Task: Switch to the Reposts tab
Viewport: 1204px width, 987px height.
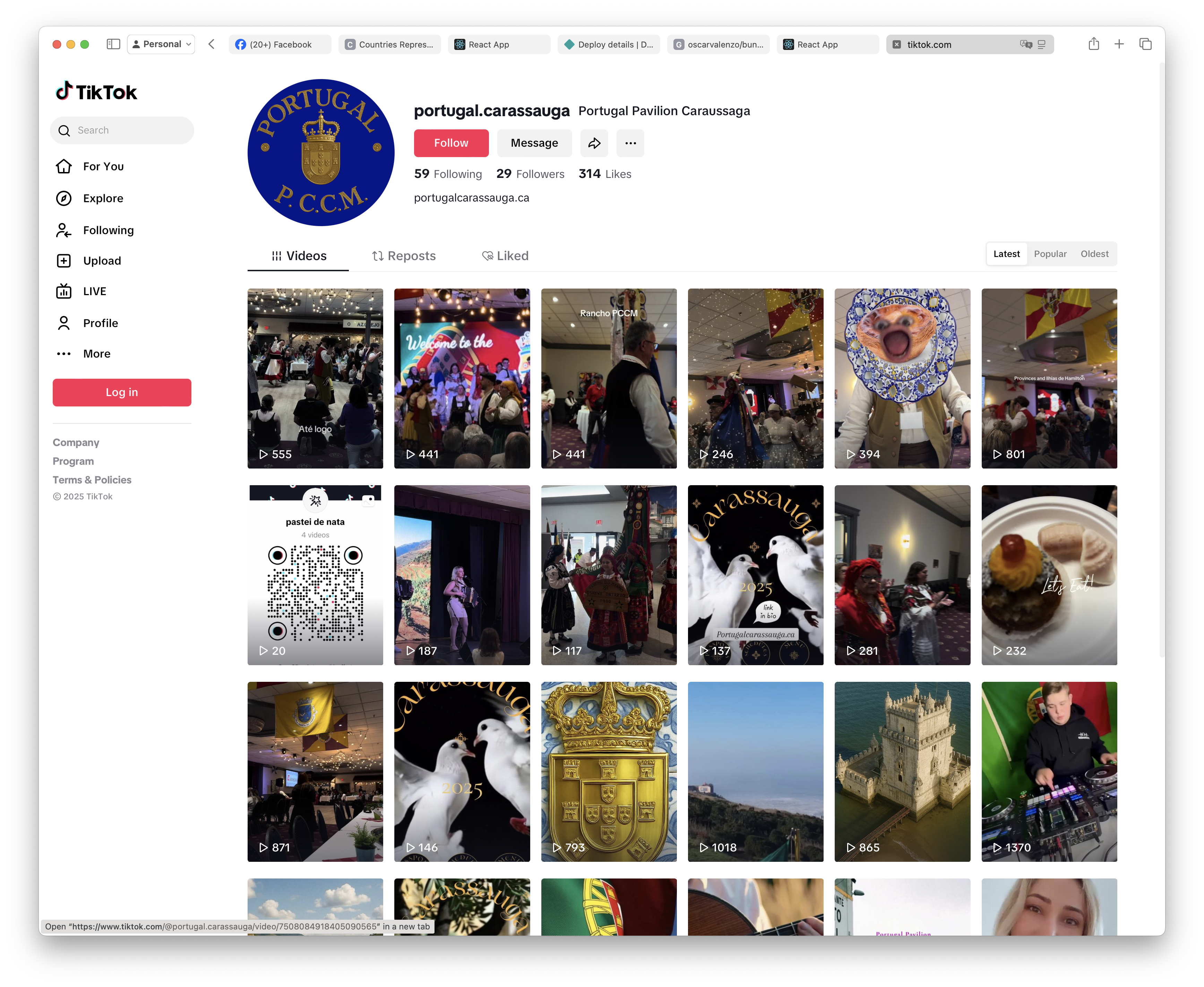Action: [404, 256]
